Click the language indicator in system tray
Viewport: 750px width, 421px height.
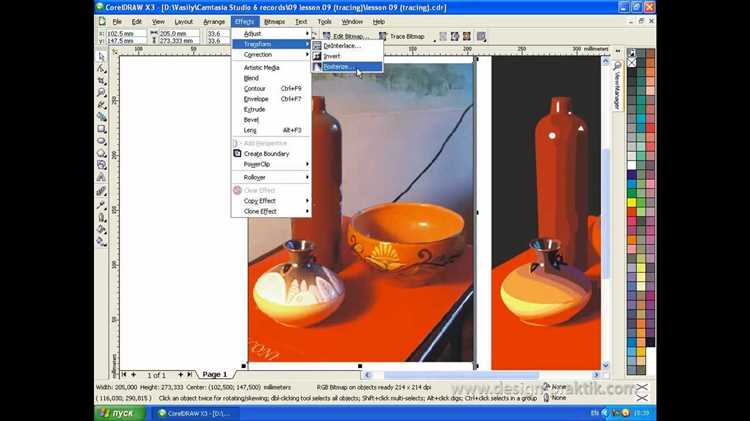tap(595, 413)
